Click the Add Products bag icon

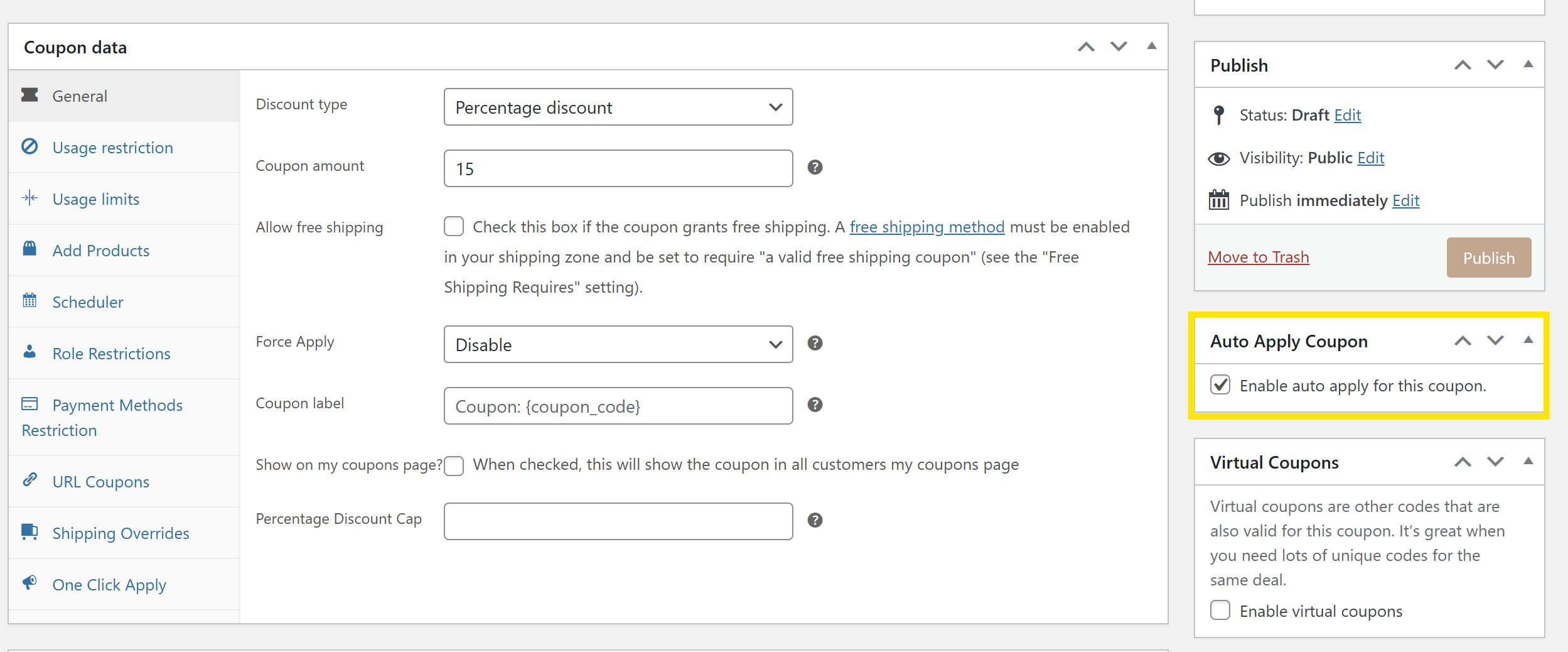pyautogui.click(x=30, y=248)
